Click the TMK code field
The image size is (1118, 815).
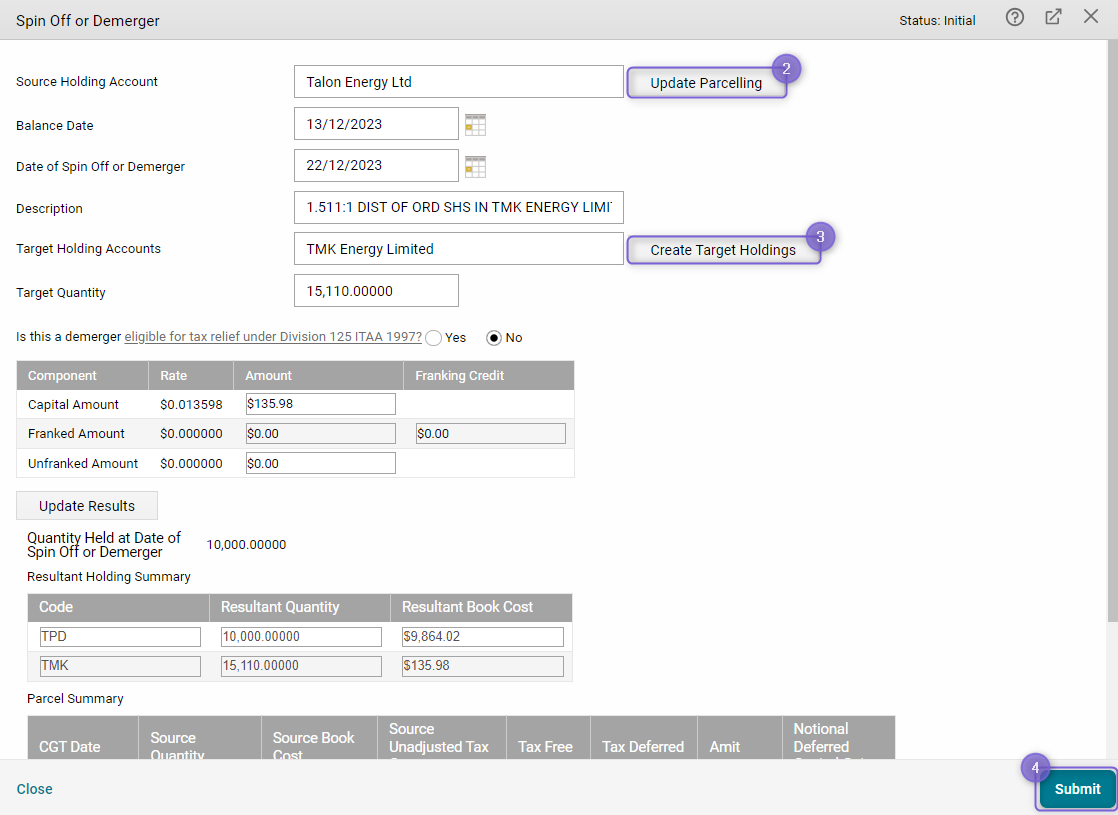coord(120,666)
